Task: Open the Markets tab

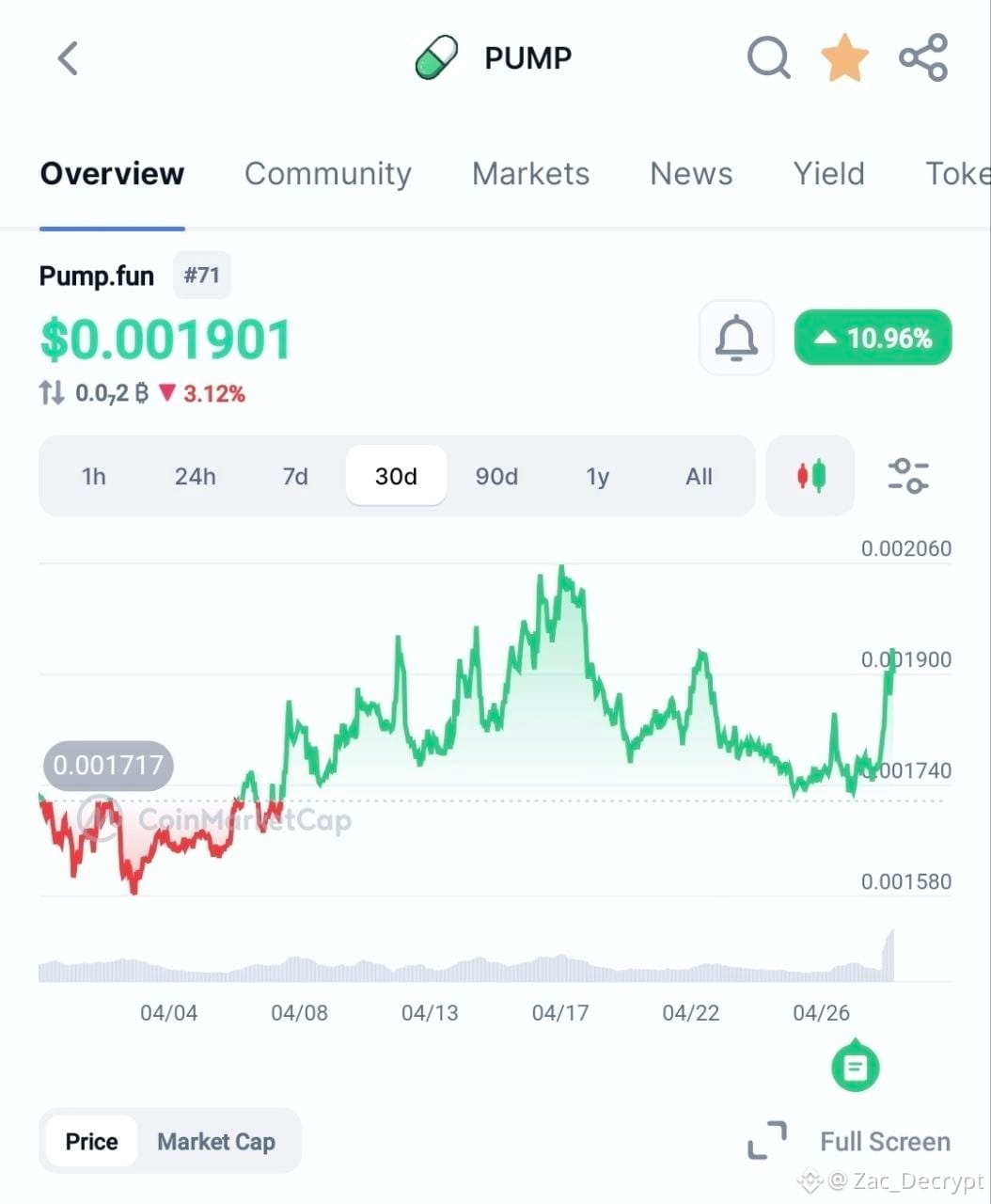Action: coord(530,173)
